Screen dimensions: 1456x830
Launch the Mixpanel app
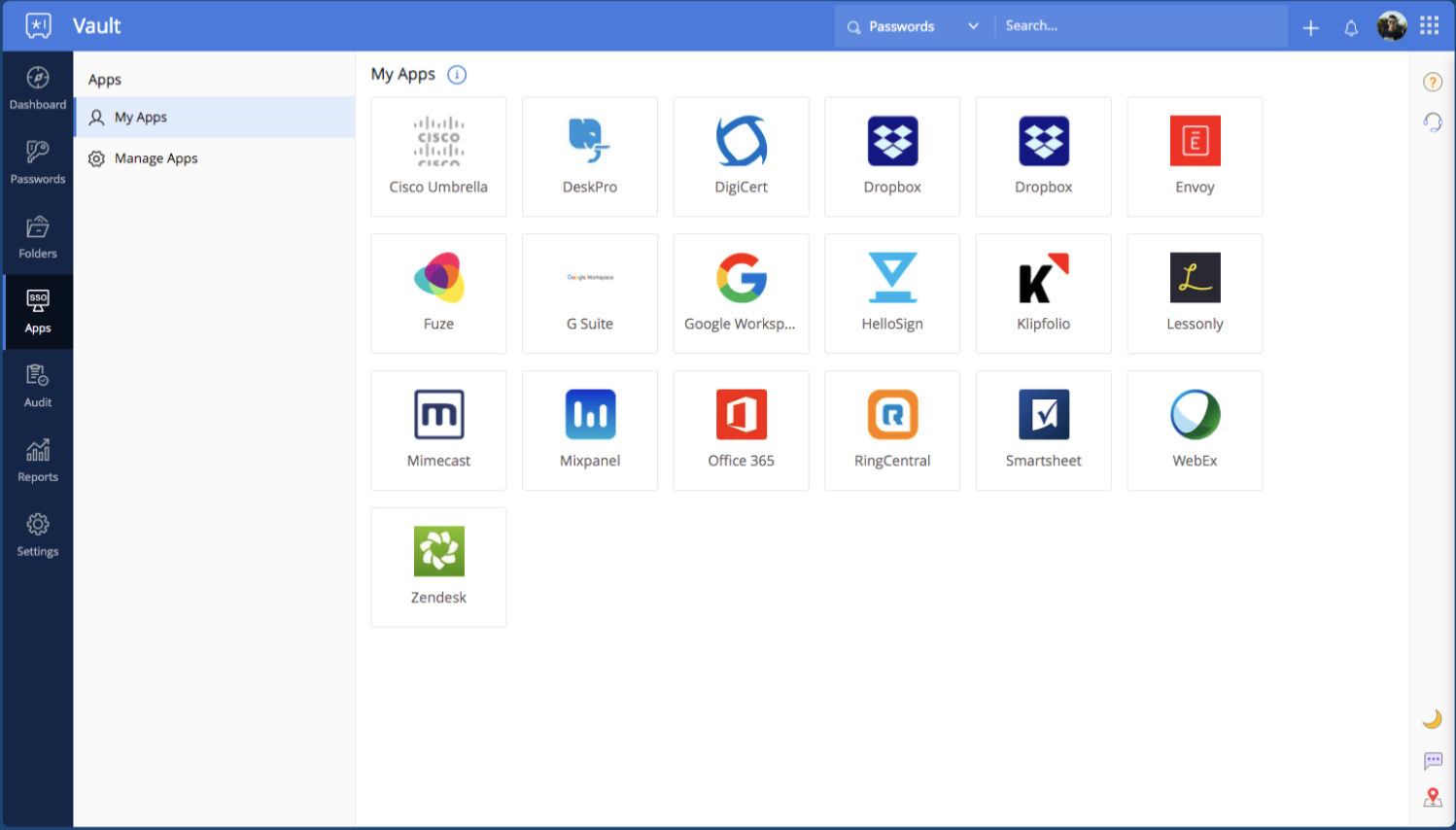pyautogui.click(x=590, y=431)
